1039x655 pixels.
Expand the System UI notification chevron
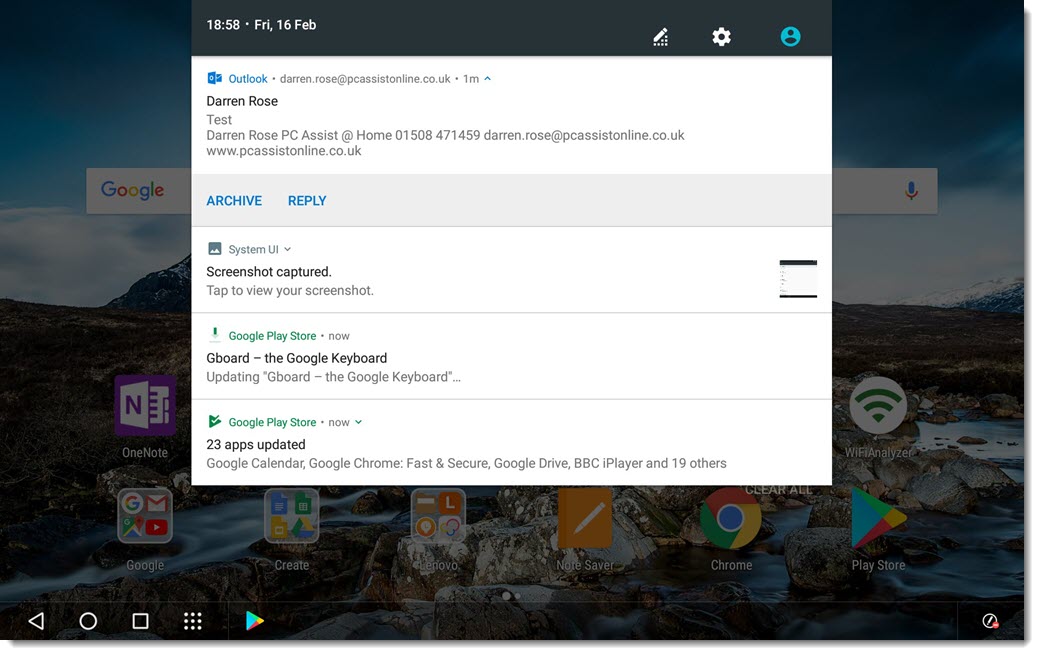click(287, 248)
